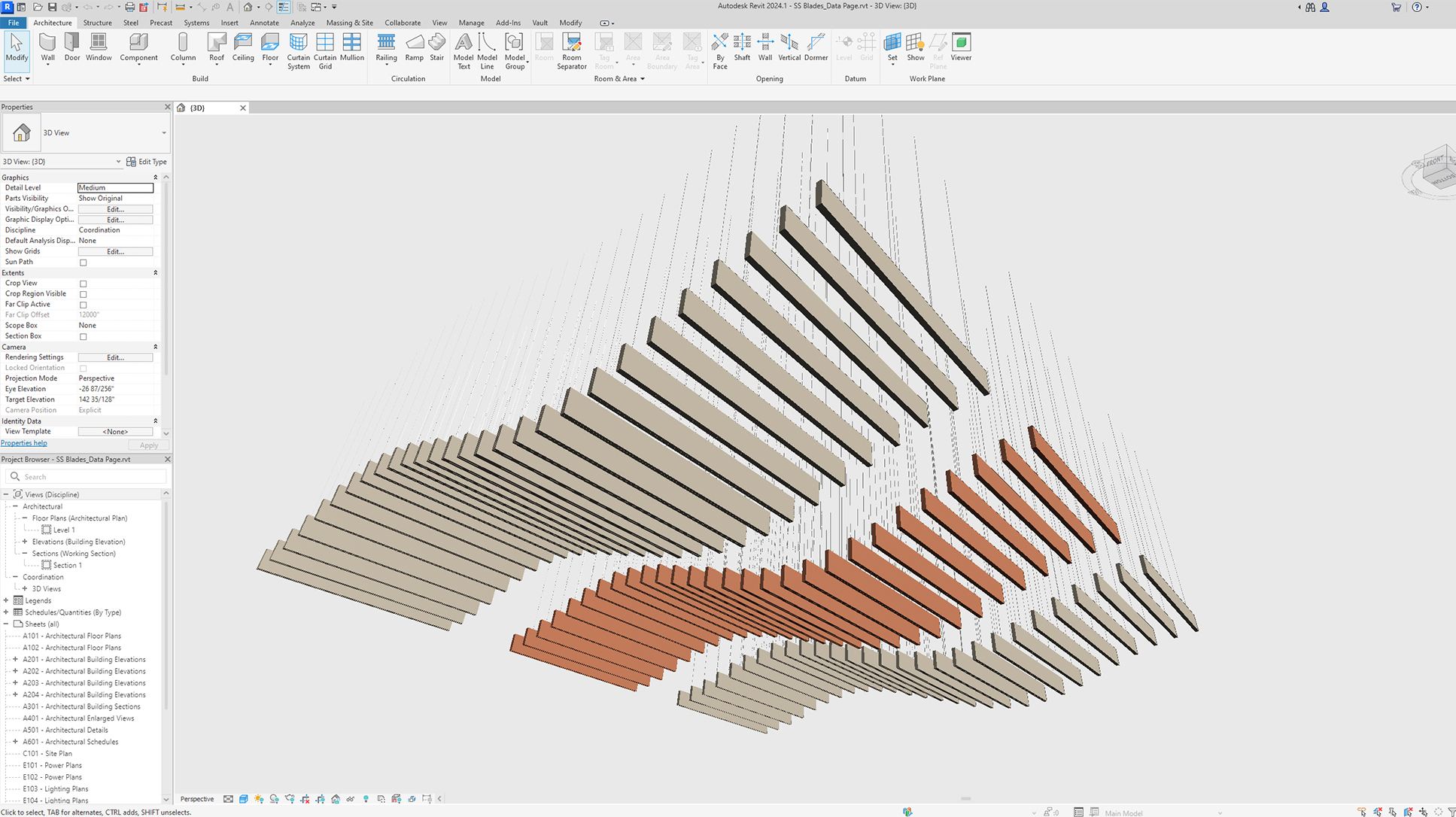Expand Elevations (Building Elevation) node
The width and height of the screenshot is (1456, 817).
point(25,542)
